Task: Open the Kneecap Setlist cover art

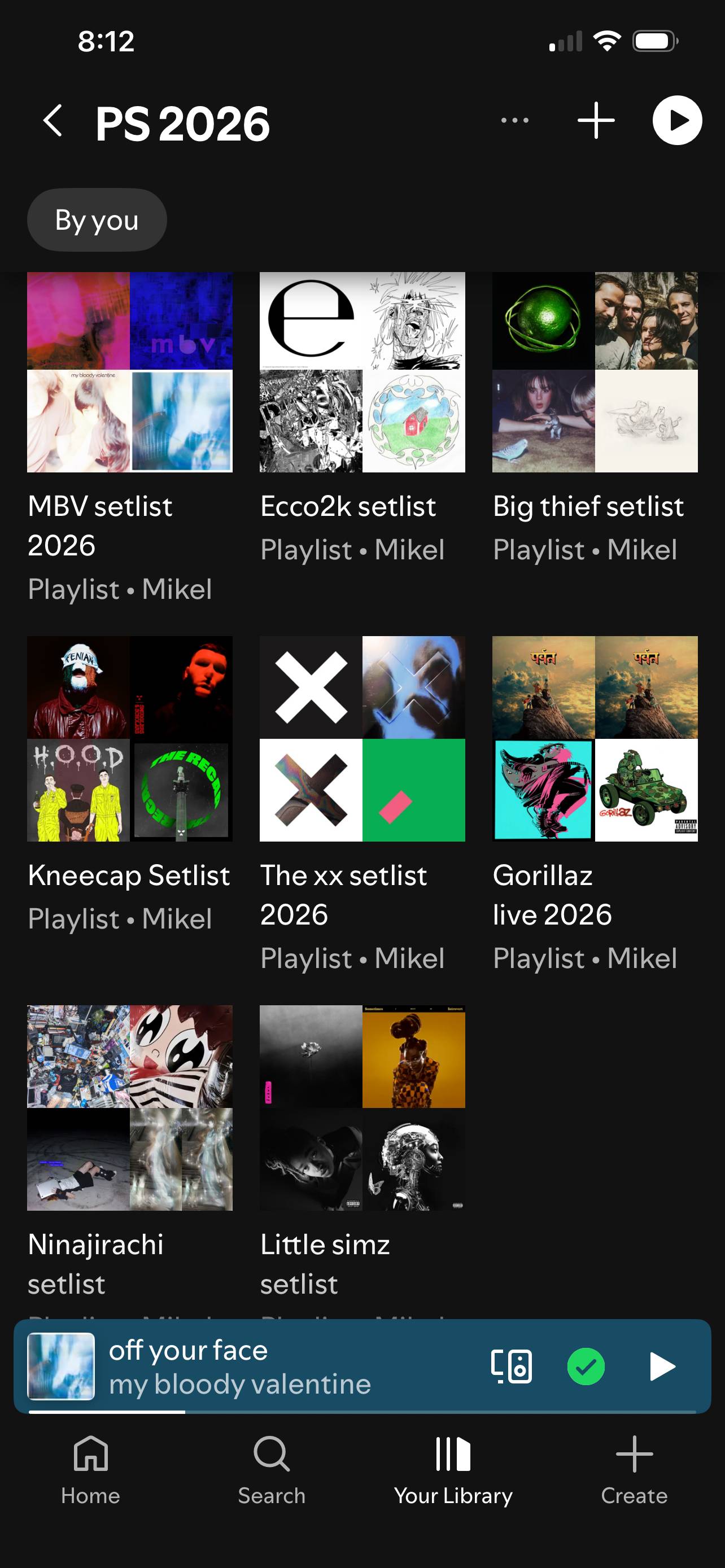Action: [130, 739]
